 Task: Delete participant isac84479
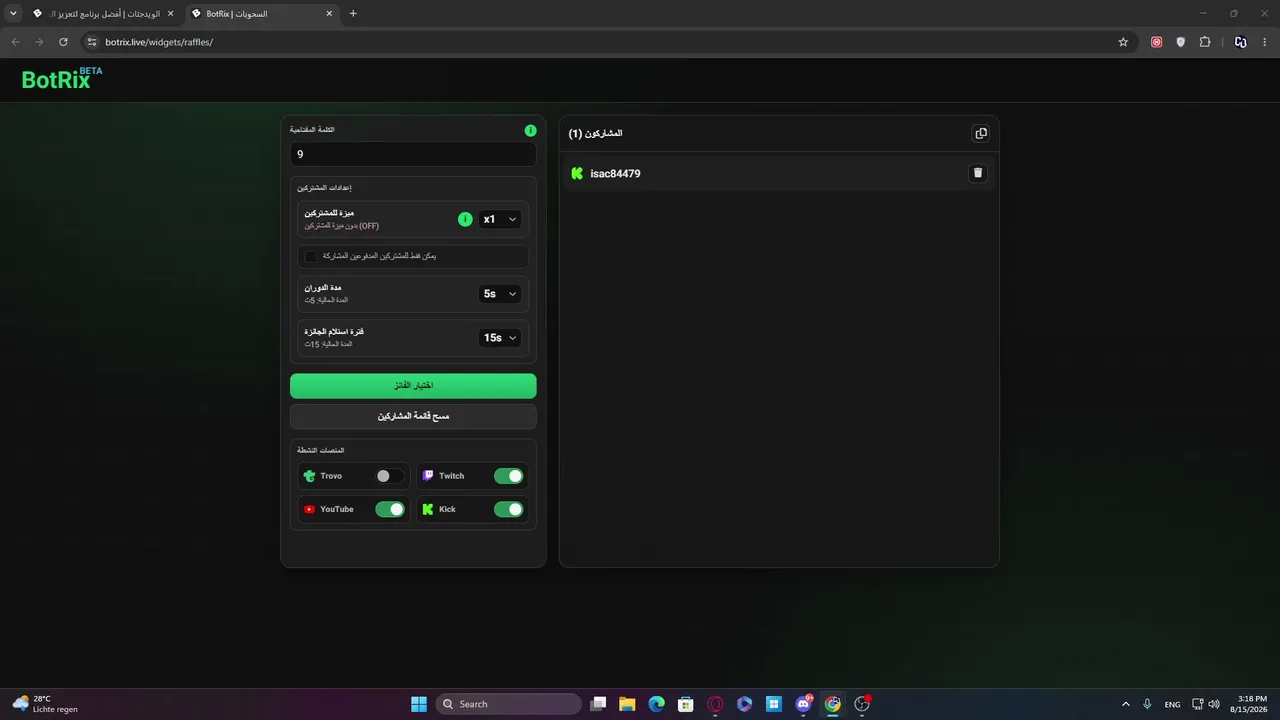tap(978, 173)
